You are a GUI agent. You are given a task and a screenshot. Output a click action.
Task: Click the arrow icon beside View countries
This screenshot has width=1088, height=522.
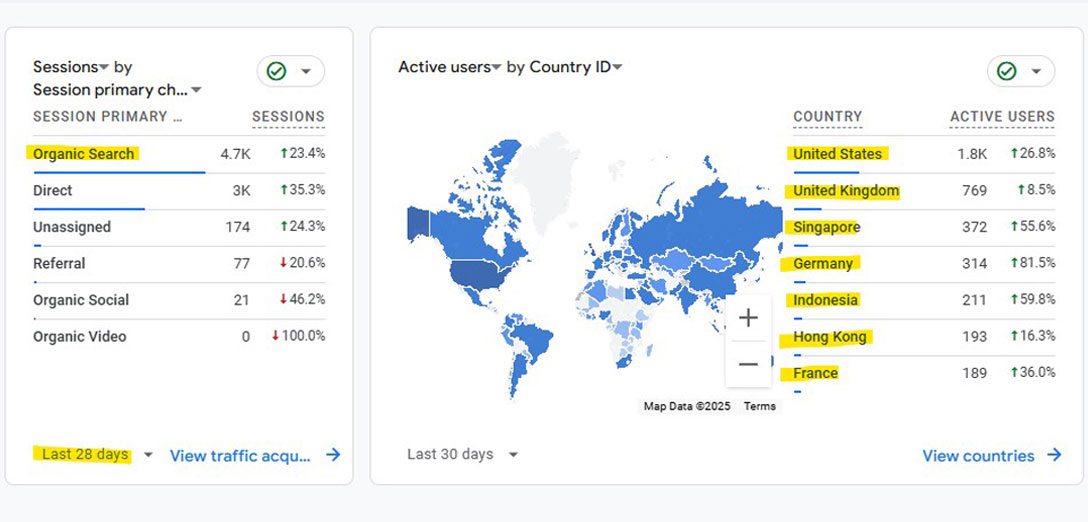tap(1054, 455)
